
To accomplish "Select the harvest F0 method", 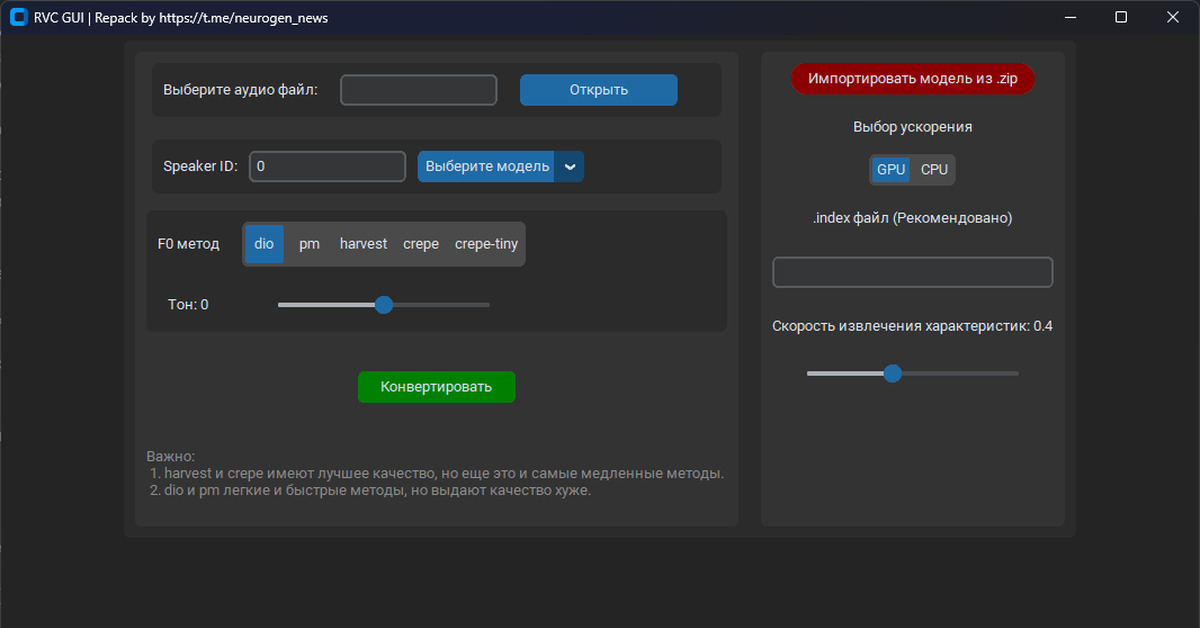I will [x=363, y=244].
